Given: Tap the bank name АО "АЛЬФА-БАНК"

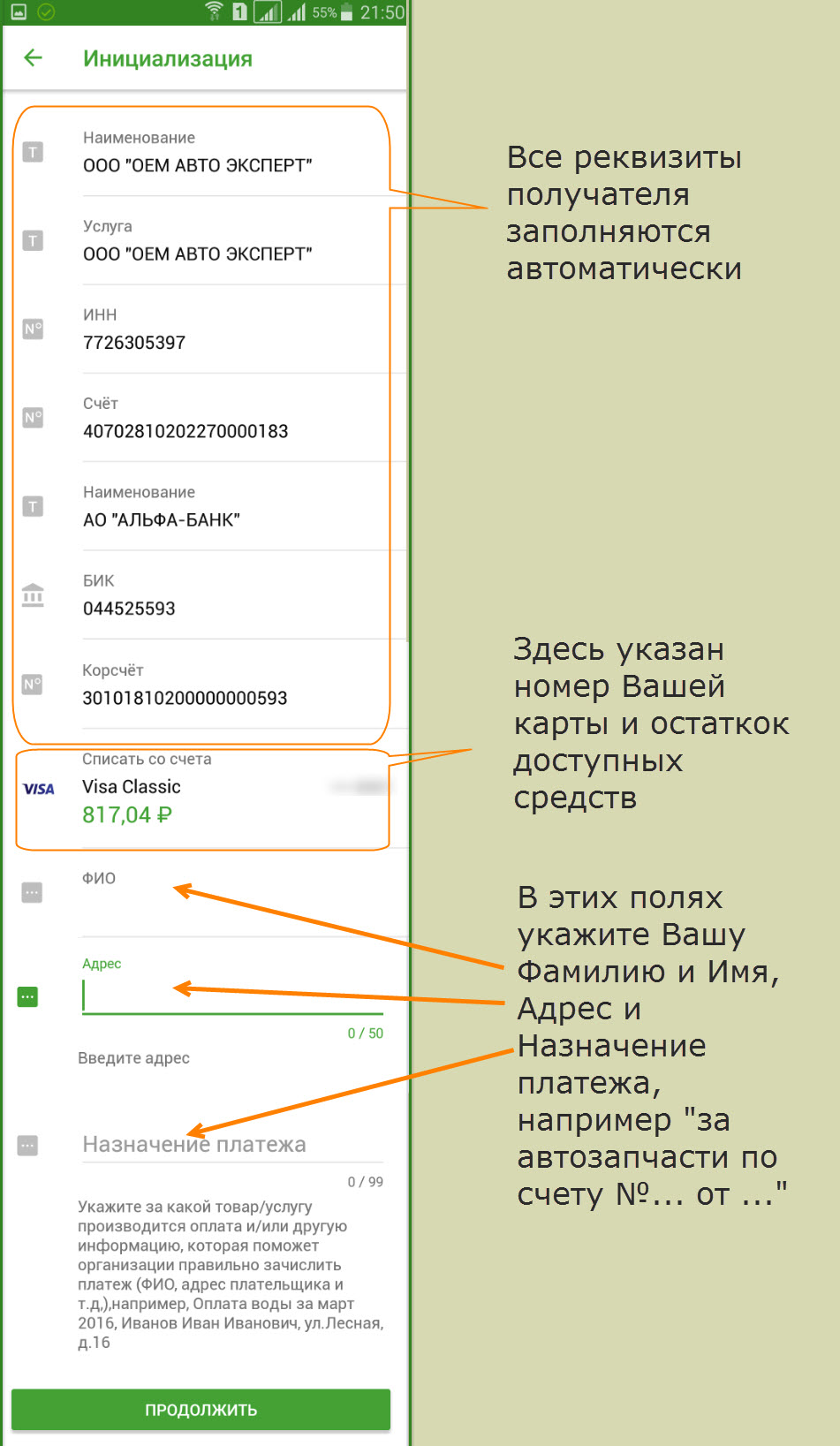Looking at the screenshot, I should coord(162,520).
